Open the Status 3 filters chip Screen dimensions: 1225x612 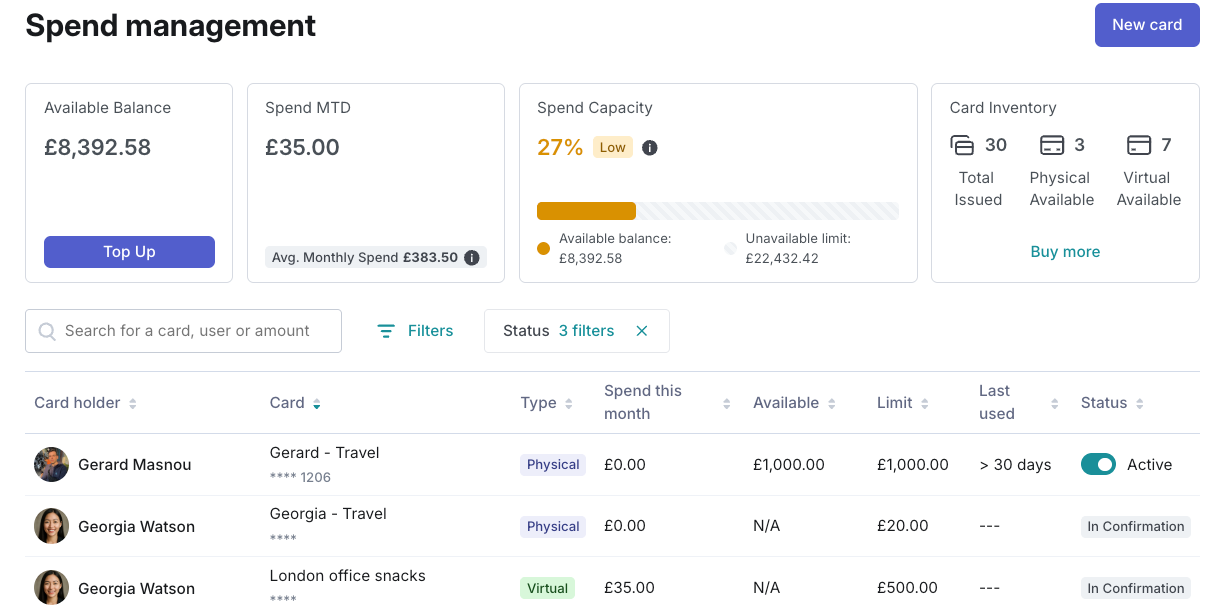point(559,331)
